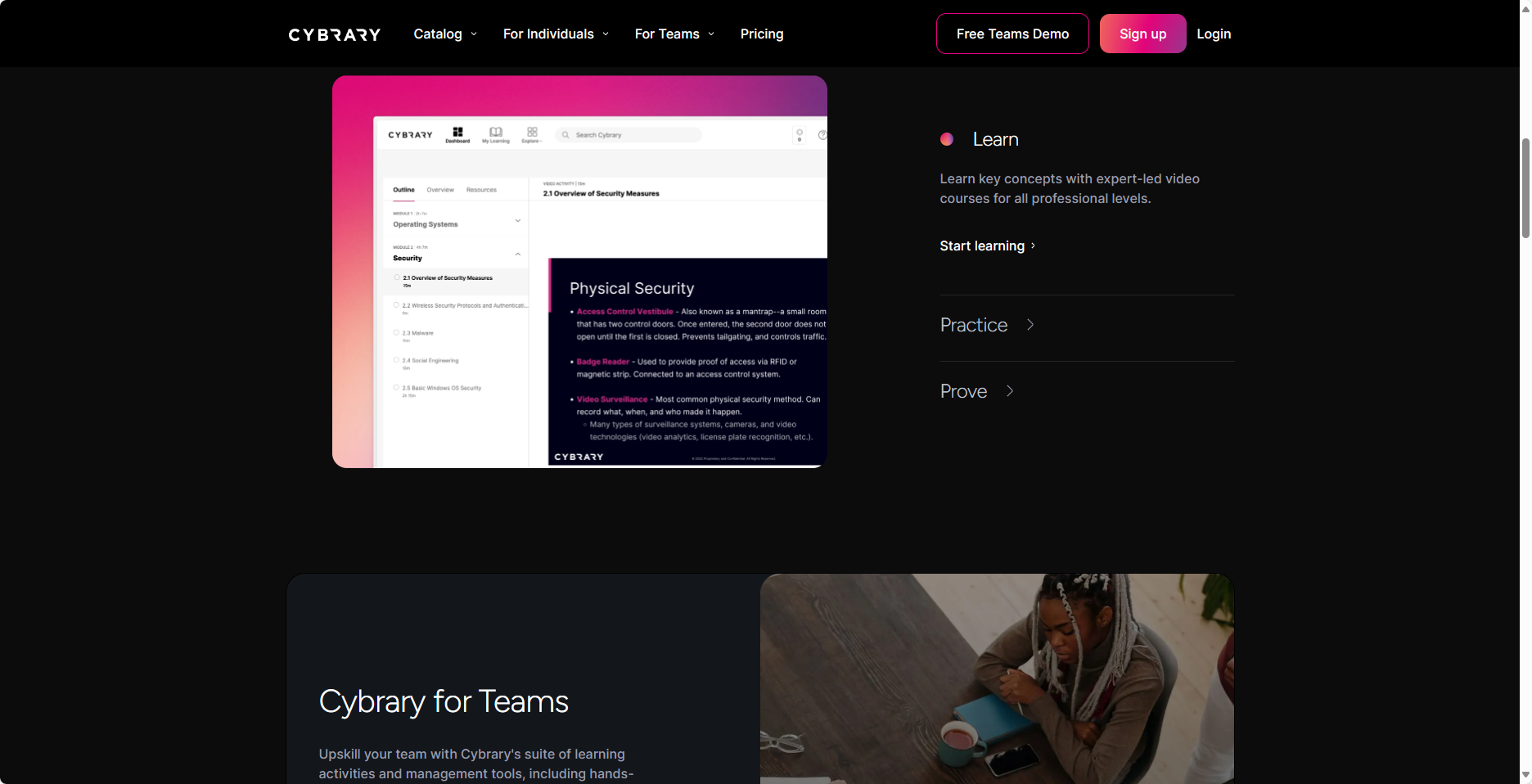The height and width of the screenshot is (784, 1532).
Task: Click lesson 2.1 Overview of Security Measures
Action: pos(455,281)
